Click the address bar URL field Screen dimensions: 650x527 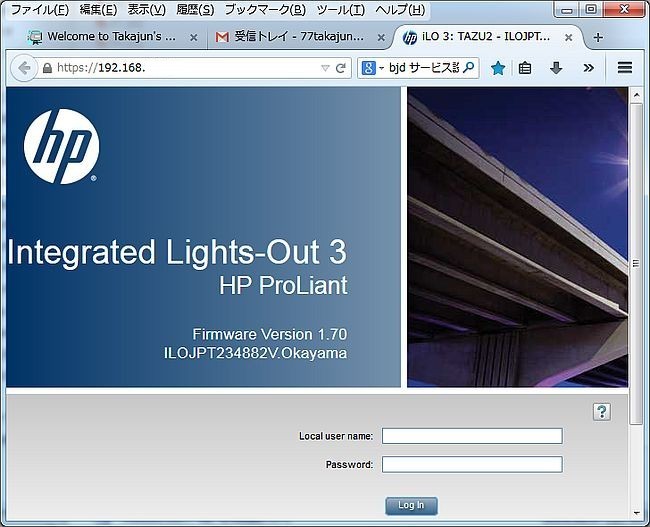click(x=187, y=68)
